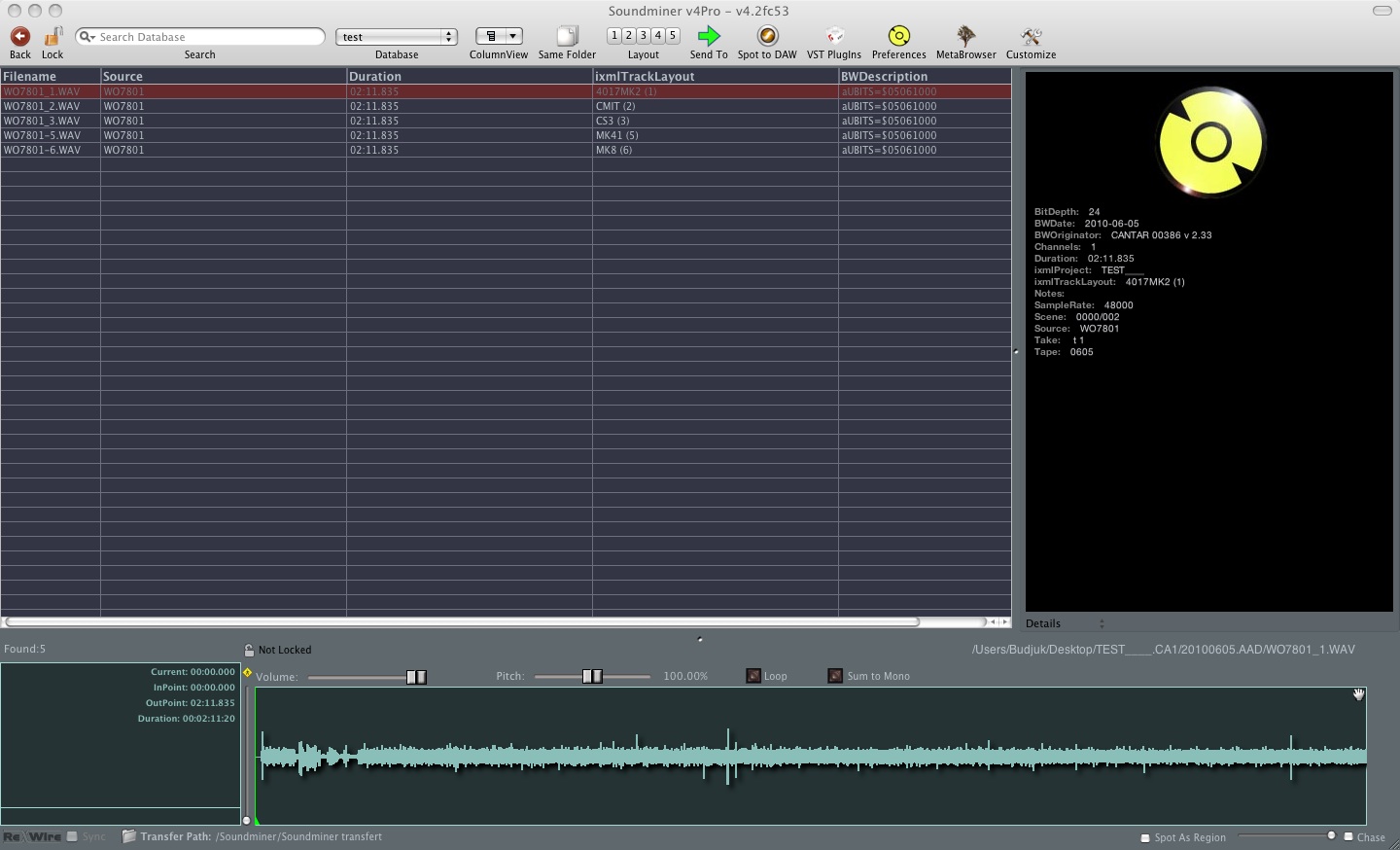
Task: Switch to layout 3
Action: pos(644,35)
